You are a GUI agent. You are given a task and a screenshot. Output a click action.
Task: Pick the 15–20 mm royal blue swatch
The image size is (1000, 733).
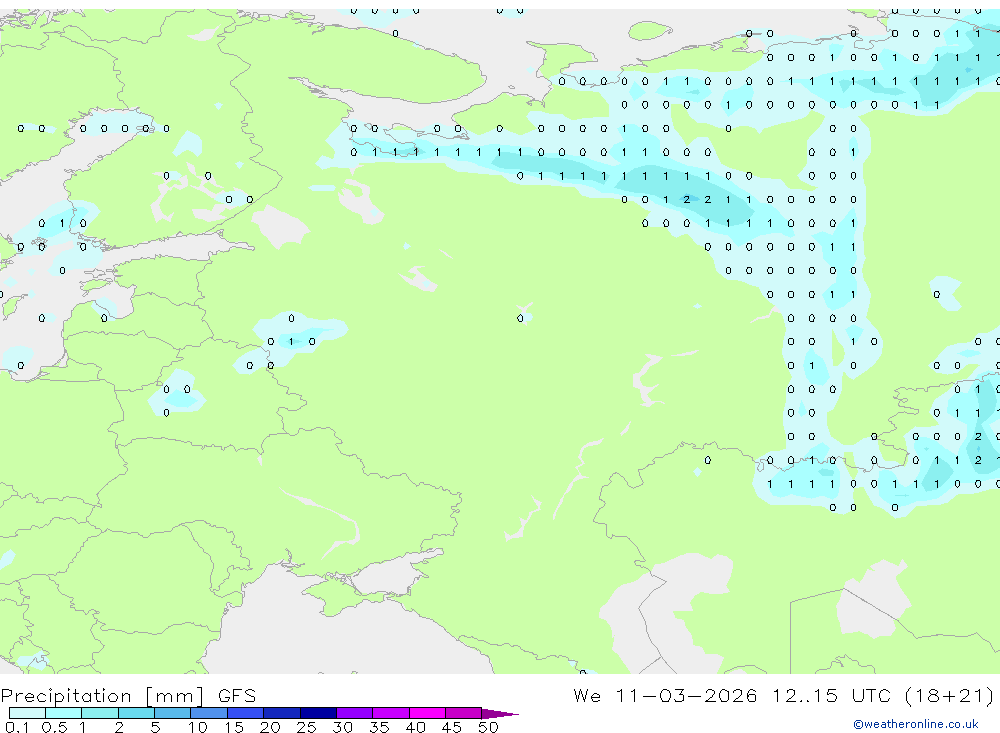point(245,713)
